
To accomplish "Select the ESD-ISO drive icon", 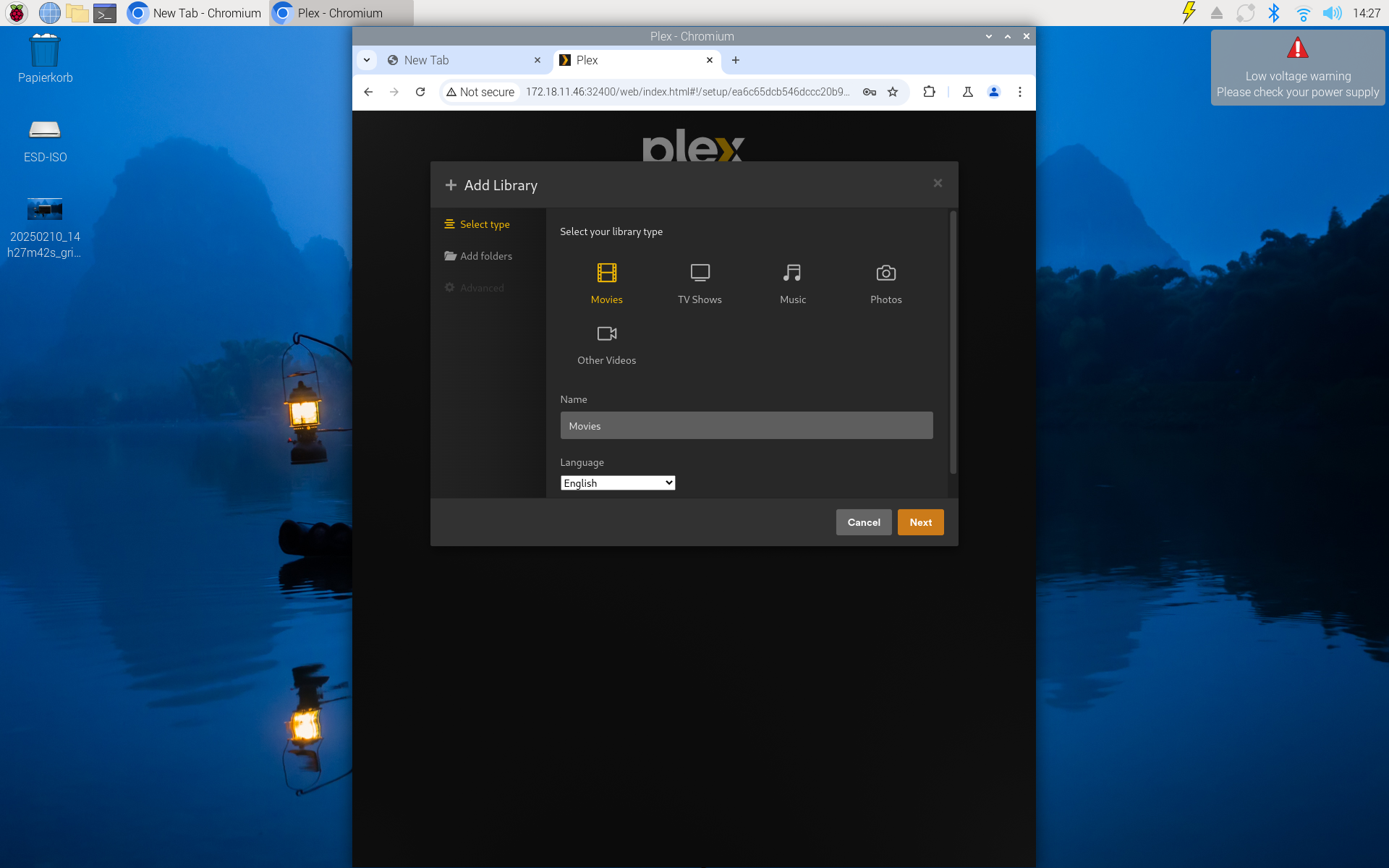I will tap(45, 141).
